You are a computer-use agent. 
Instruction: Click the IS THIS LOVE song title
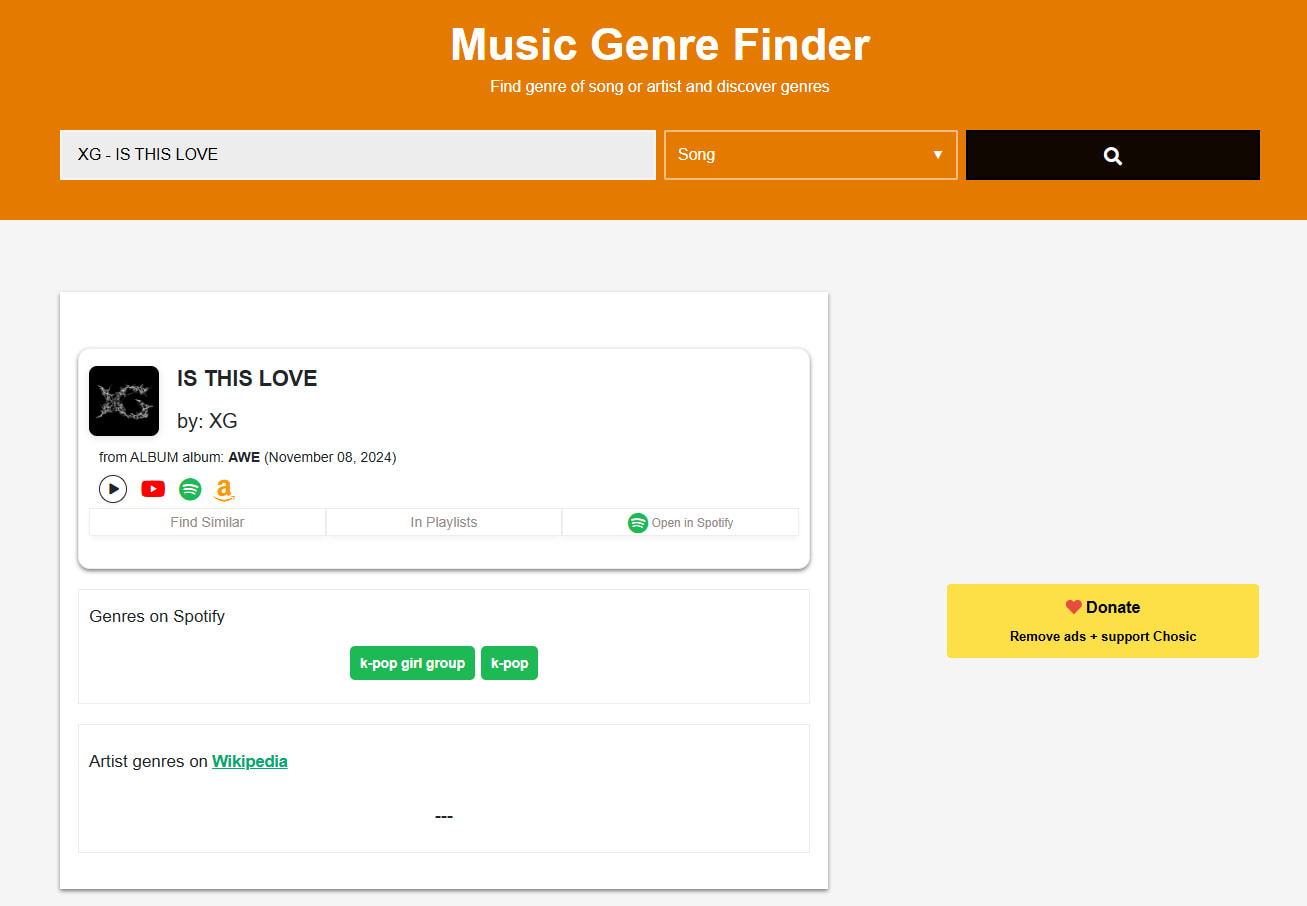(x=247, y=378)
